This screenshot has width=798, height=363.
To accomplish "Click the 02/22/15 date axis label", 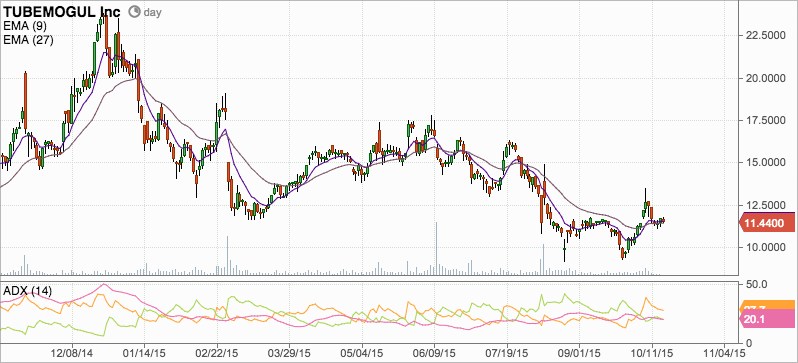I will click(x=217, y=353).
